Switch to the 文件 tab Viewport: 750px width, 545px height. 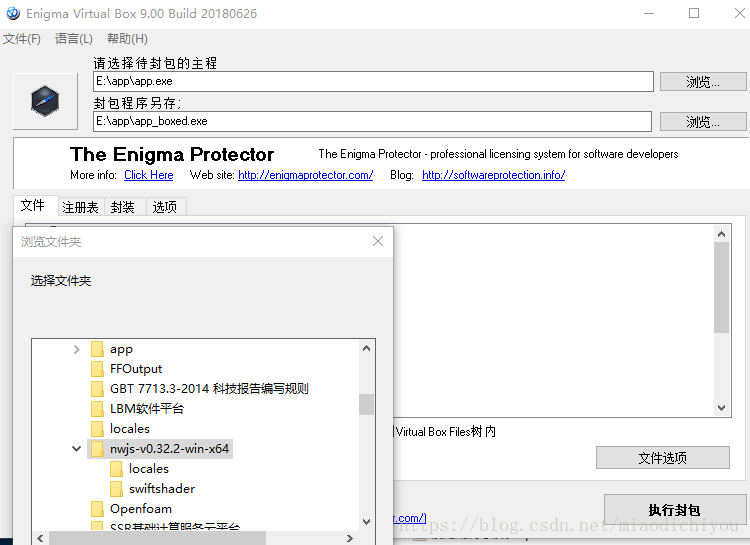tap(35, 206)
